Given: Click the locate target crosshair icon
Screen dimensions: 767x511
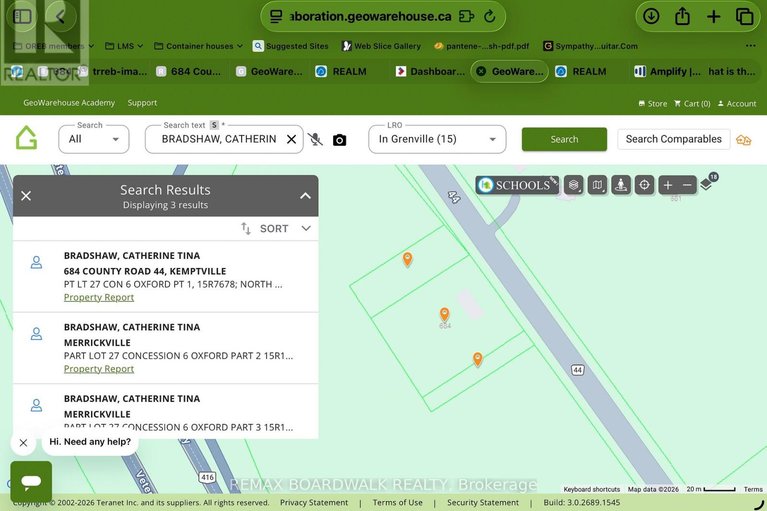Looking at the screenshot, I should click(645, 185).
